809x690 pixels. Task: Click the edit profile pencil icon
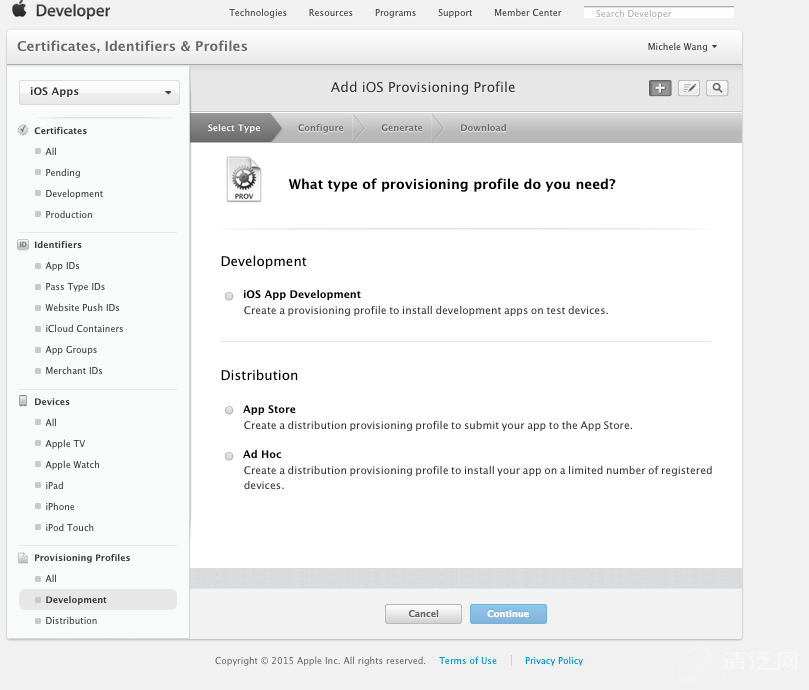click(688, 88)
